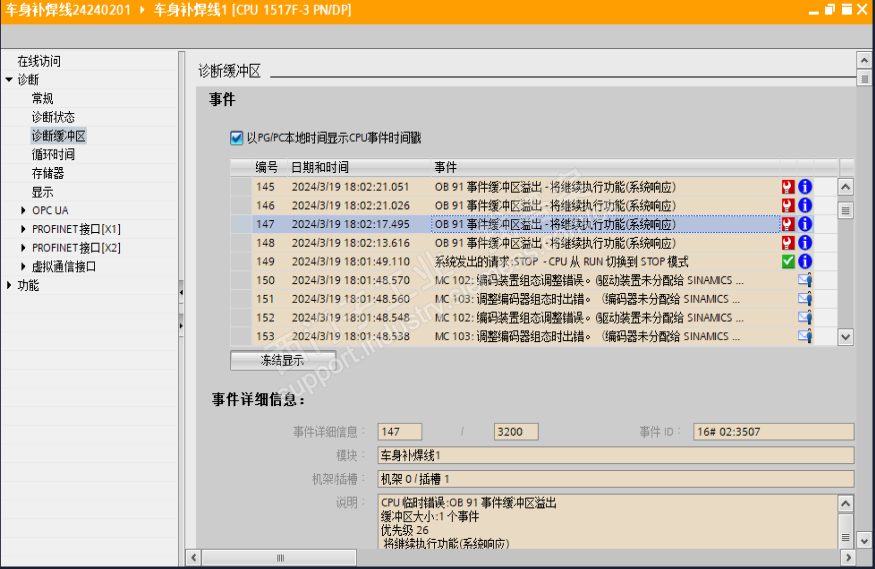The image size is (875, 569).
Task: Click the red wrench icon in row 146
Action: [x=787, y=205]
